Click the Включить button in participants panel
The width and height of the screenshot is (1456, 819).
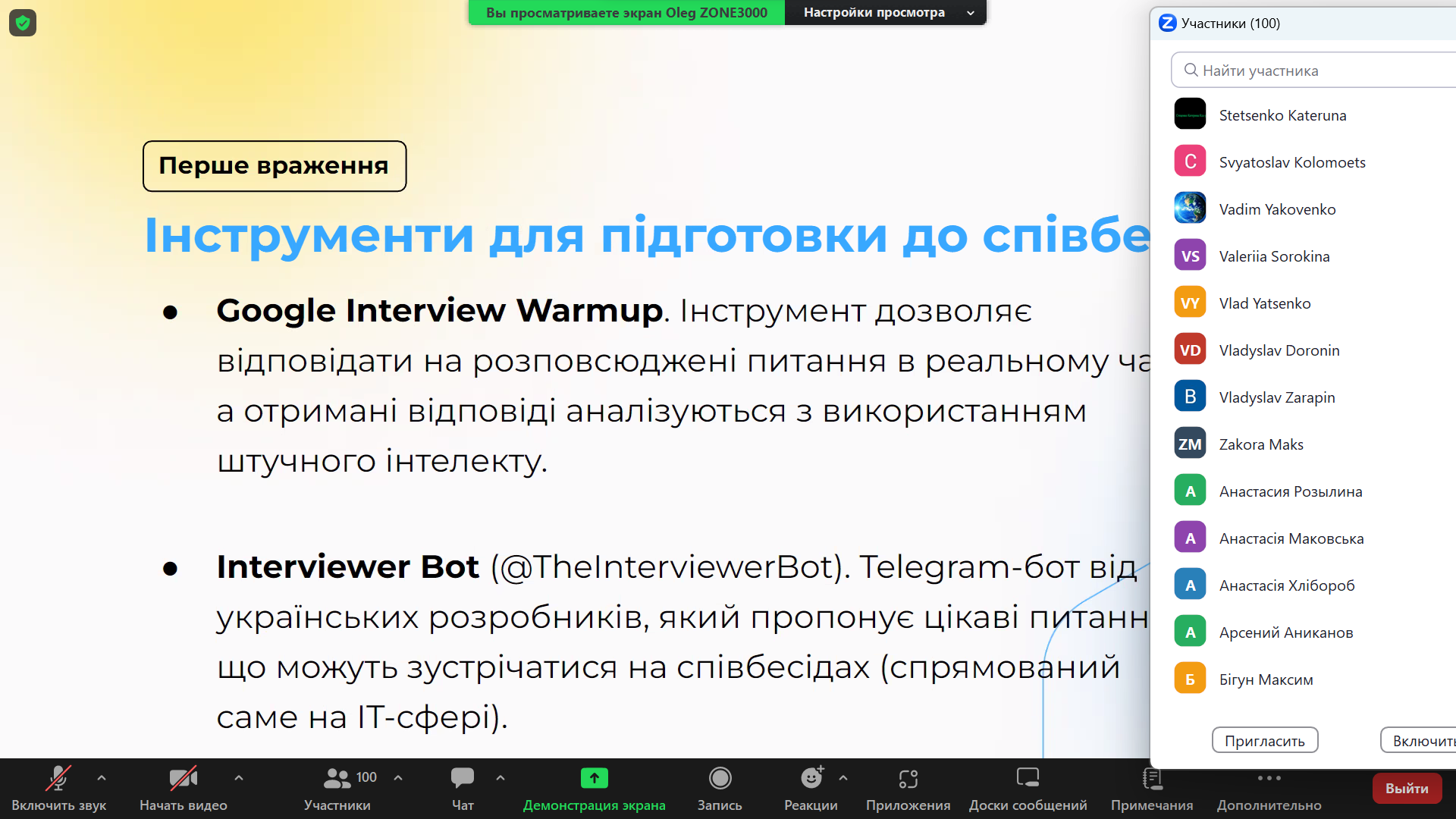pyautogui.click(x=1420, y=741)
